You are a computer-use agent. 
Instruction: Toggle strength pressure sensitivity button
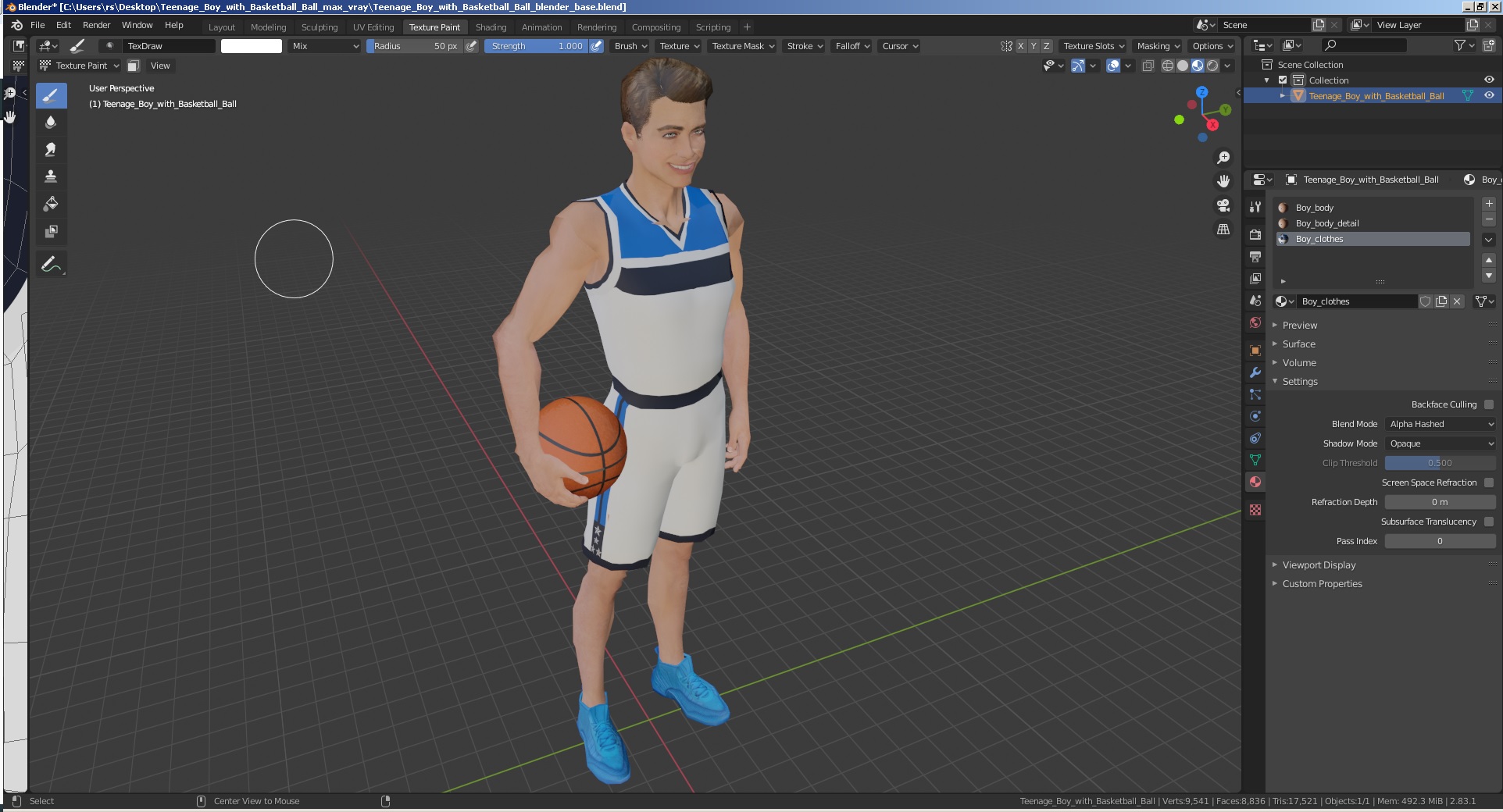pos(596,46)
